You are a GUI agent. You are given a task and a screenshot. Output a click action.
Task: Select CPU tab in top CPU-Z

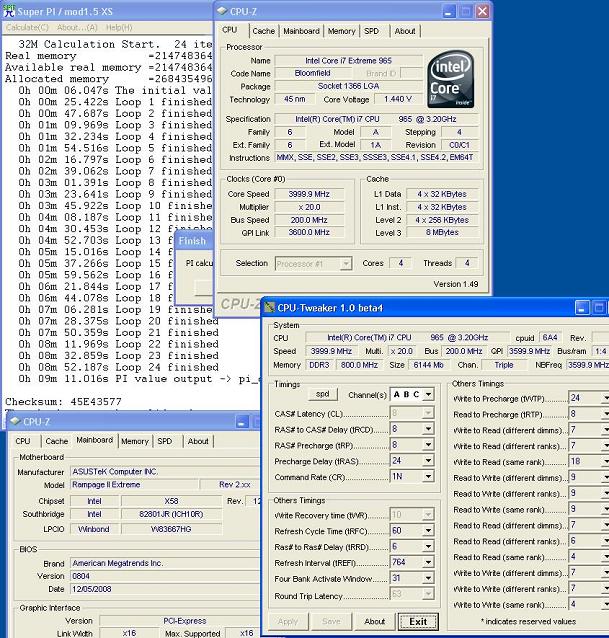229,30
